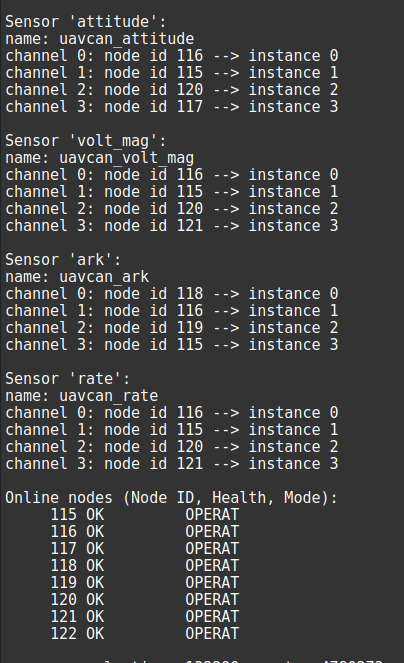The image size is (404, 663).
Task: Click the name uavcan_attitude text
Action: tap(99, 39)
